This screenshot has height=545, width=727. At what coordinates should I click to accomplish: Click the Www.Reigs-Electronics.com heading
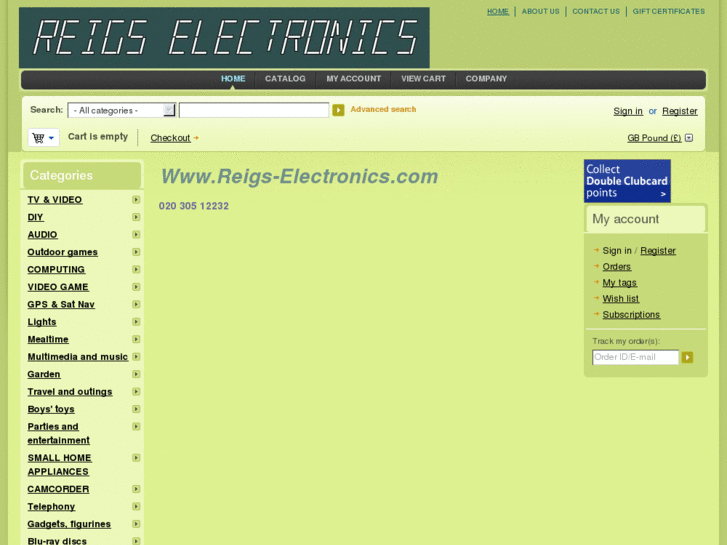click(300, 177)
